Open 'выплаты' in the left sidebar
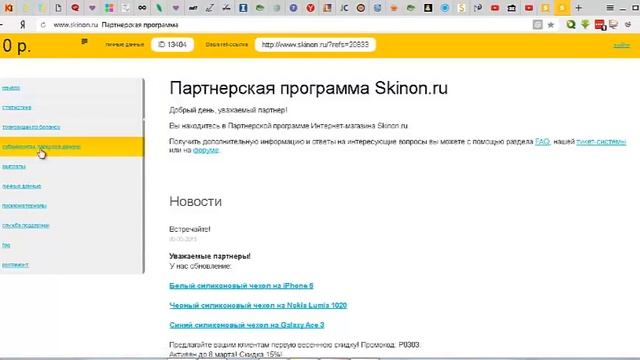640x360 pixels. tap(14, 166)
